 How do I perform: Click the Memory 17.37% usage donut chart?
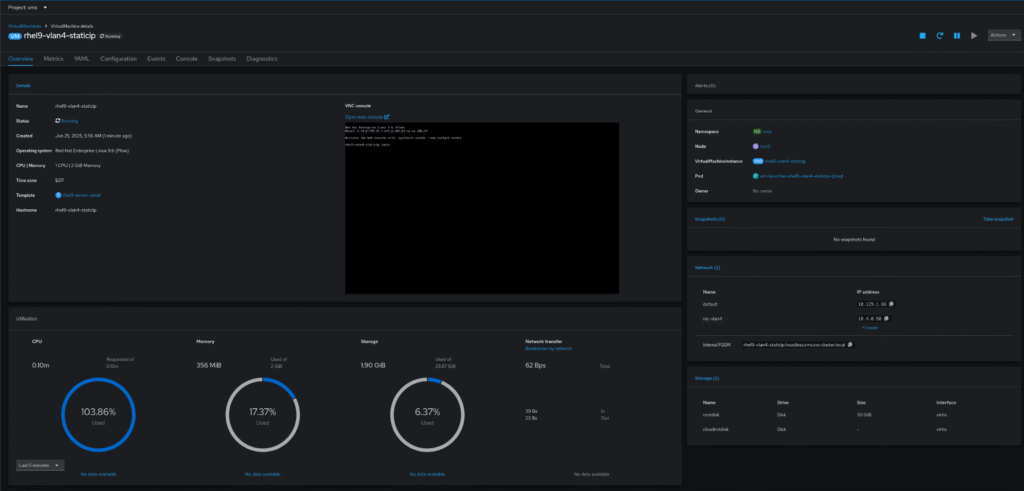[263, 415]
